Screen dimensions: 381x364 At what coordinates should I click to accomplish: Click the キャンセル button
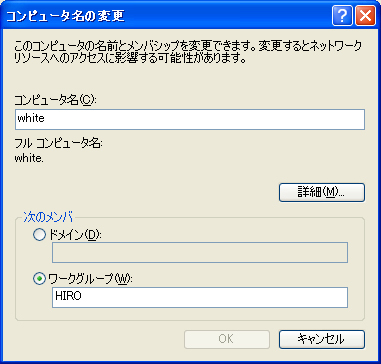click(322, 339)
